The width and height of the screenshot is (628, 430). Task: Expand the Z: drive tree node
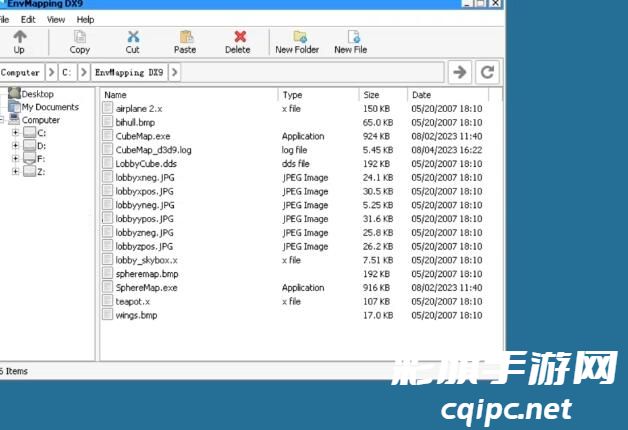pyautogui.click(x=15, y=172)
